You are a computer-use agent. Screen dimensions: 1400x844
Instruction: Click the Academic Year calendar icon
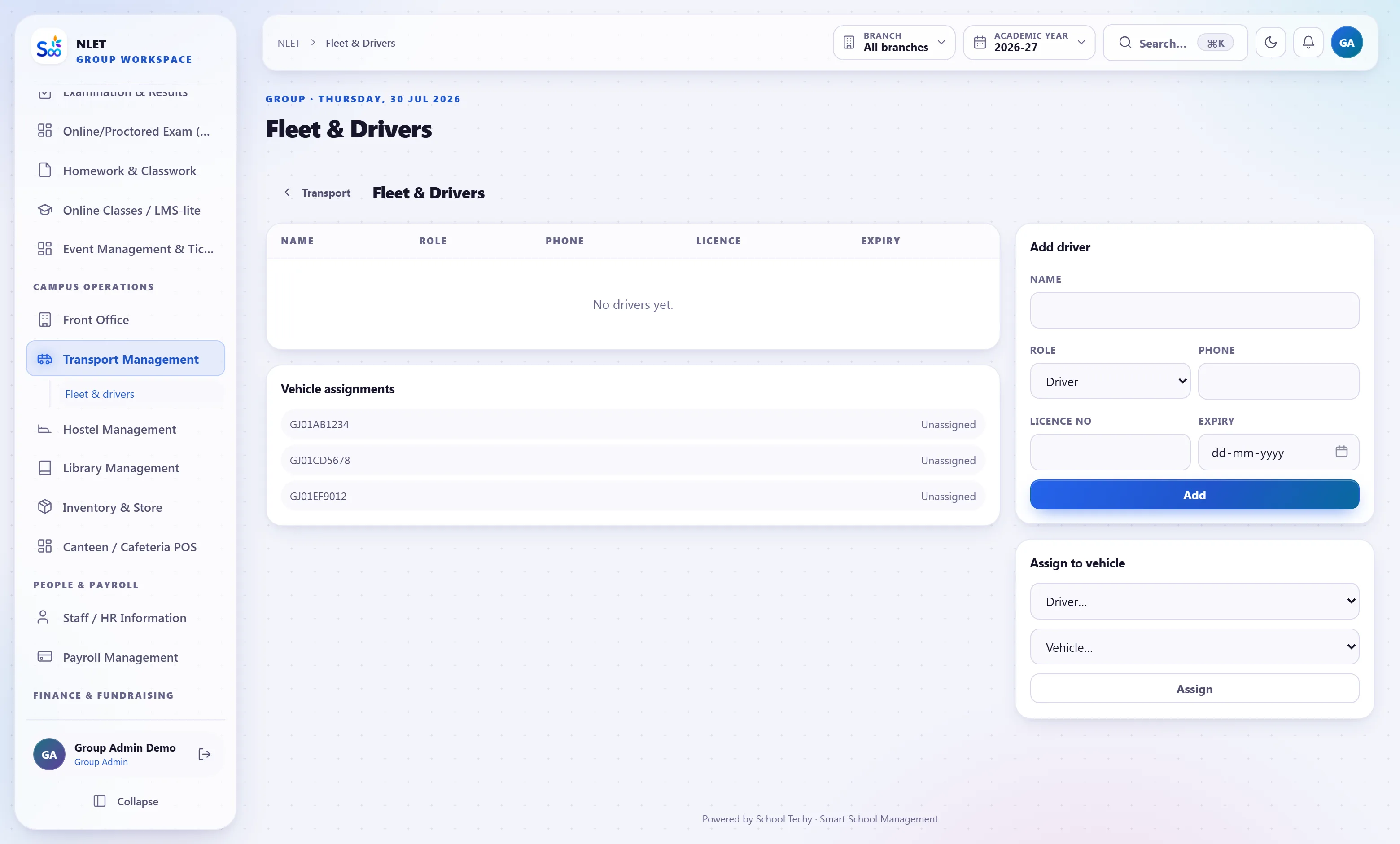tap(980, 43)
